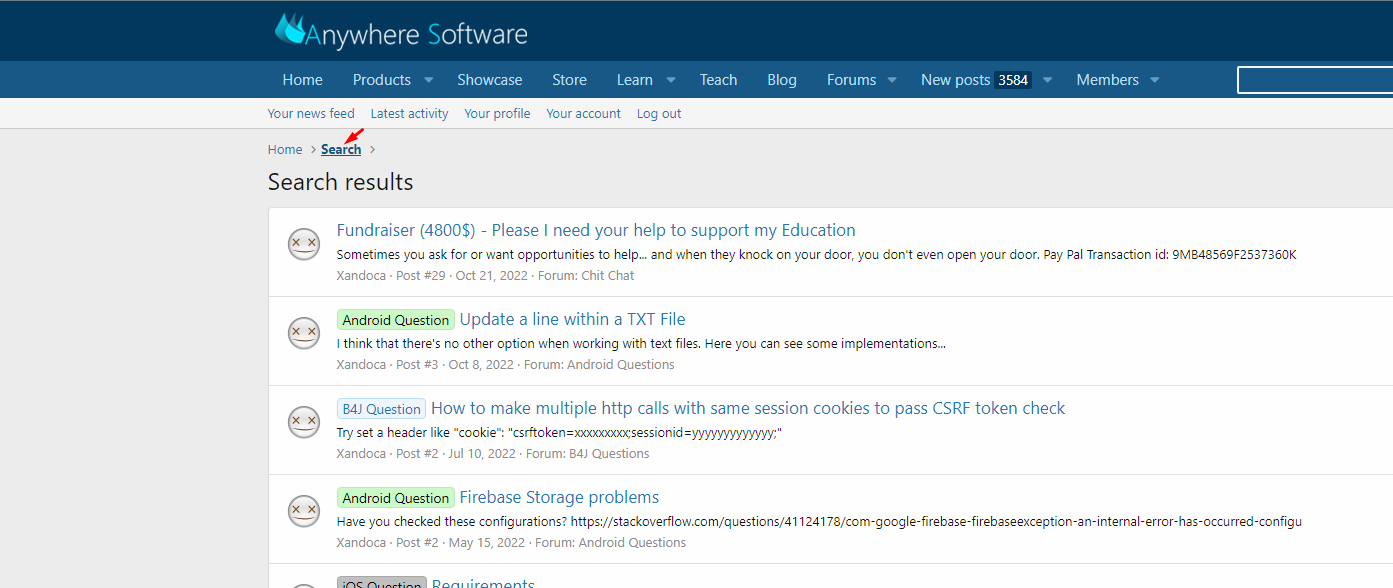This screenshot has height=588, width=1393.
Task: Click the Search results heading
Action: (x=341, y=182)
